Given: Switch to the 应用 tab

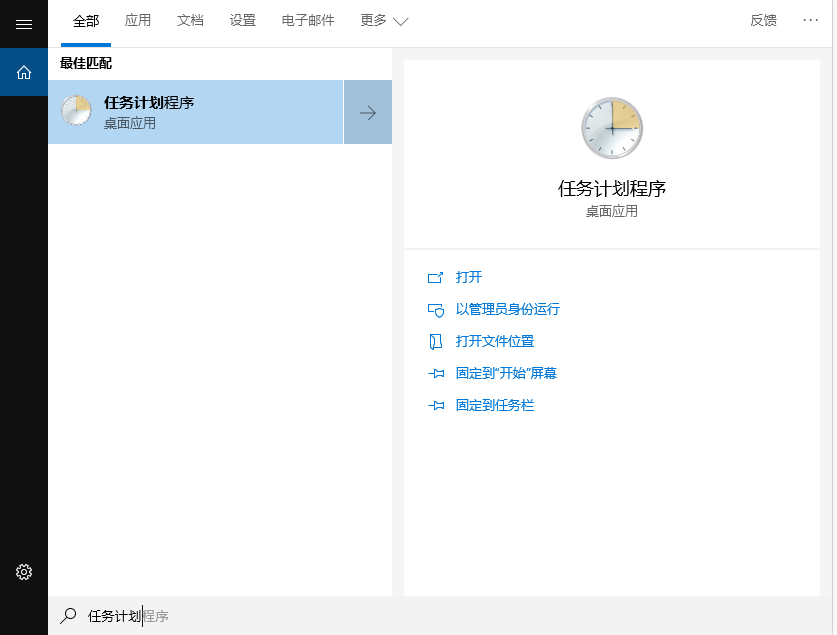Looking at the screenshot, I should [x=138, y=21].
